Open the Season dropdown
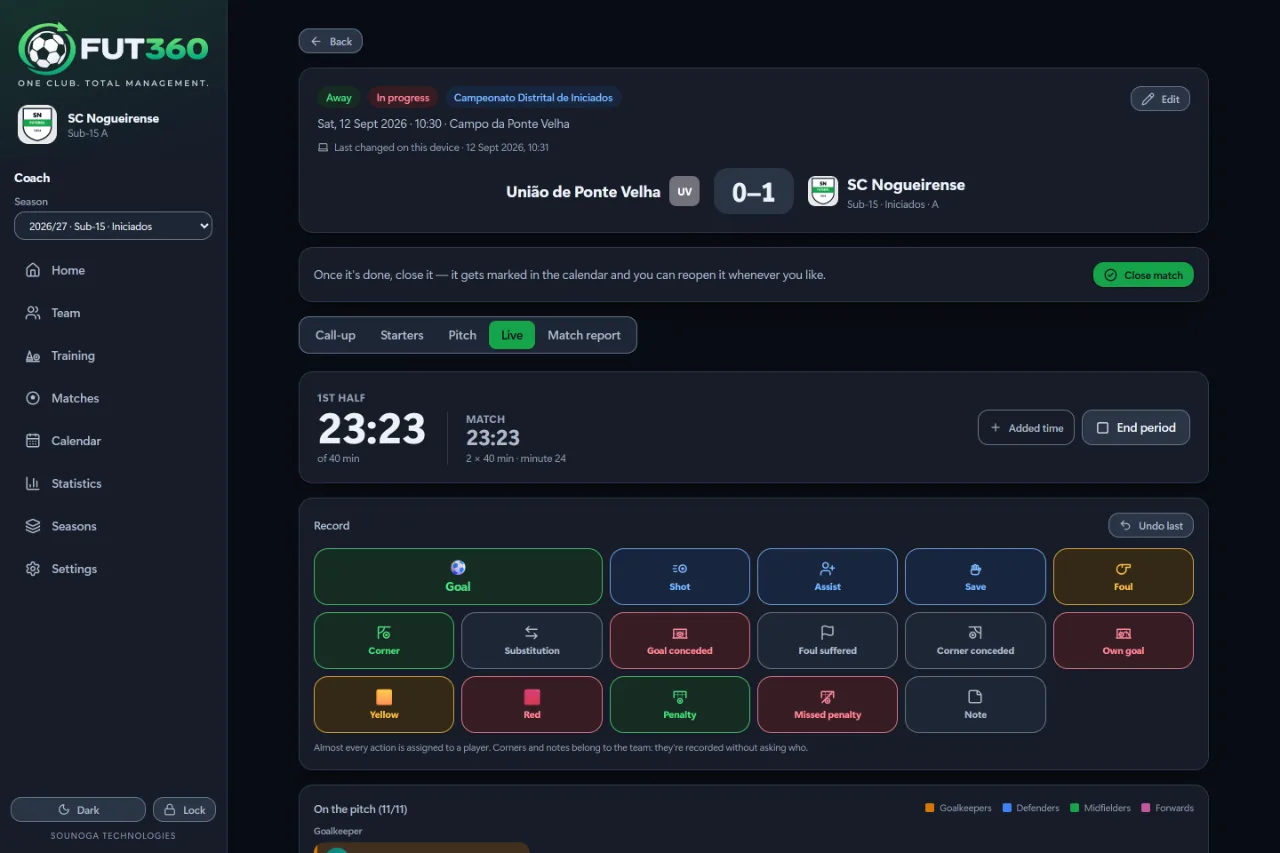Image resolution: width=1280 pixels, height=853 pixels. [x=113, y=226]
